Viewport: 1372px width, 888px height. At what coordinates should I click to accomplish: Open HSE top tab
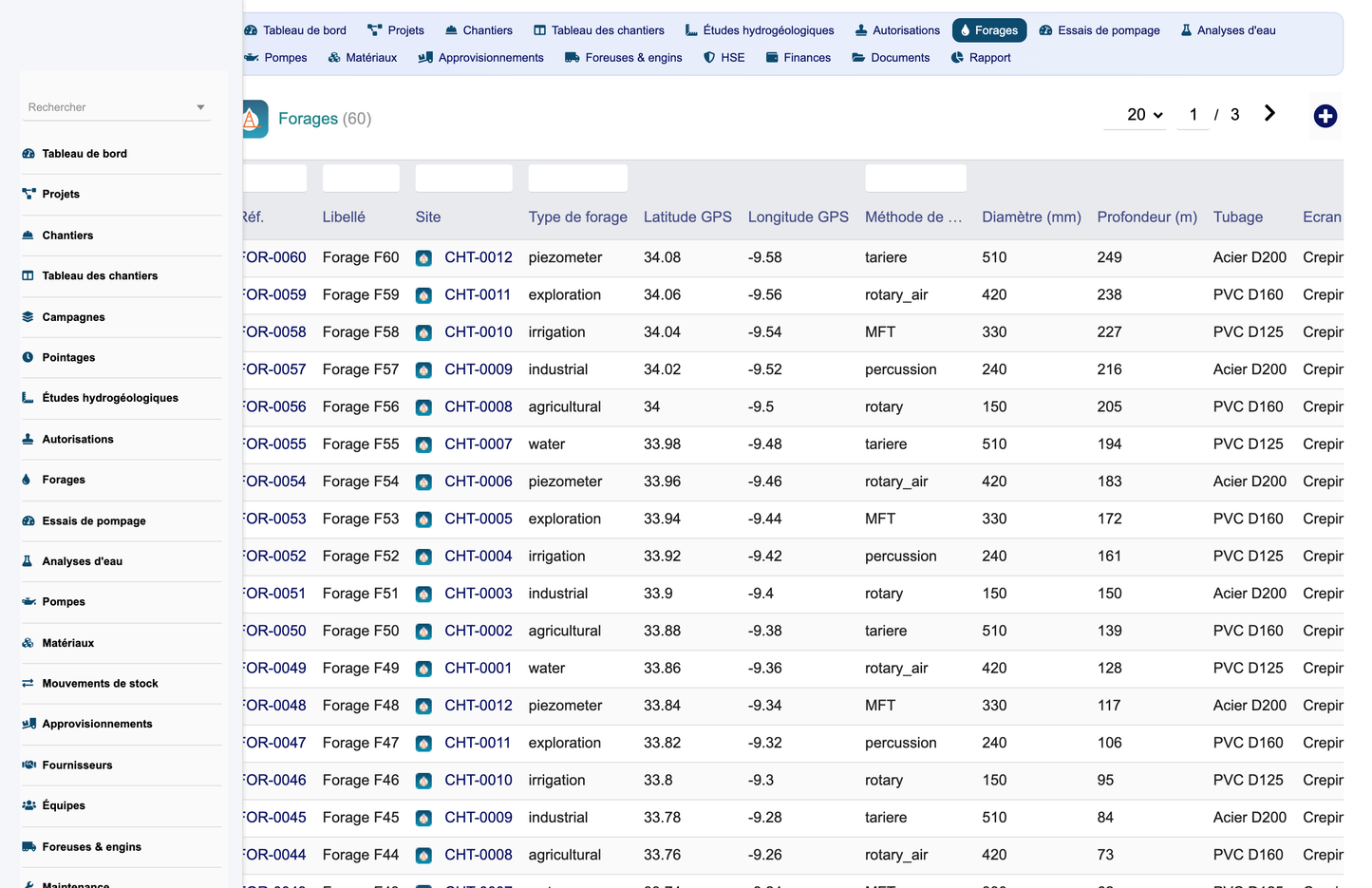724,58
